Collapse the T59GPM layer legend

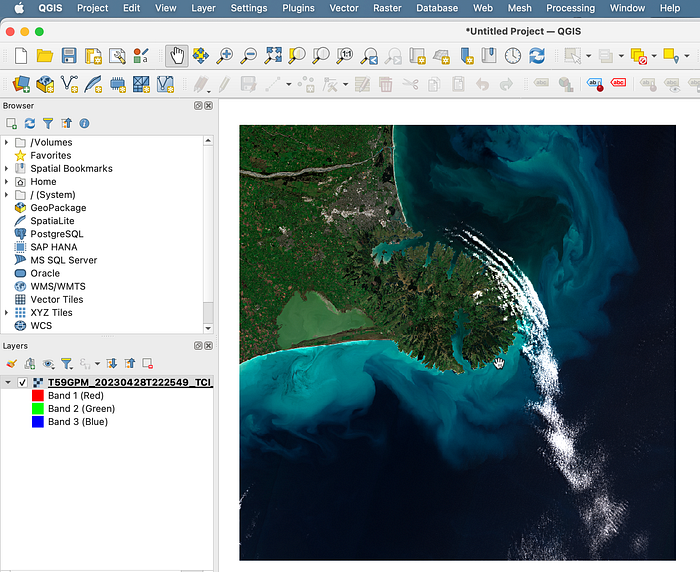[8, 382]
